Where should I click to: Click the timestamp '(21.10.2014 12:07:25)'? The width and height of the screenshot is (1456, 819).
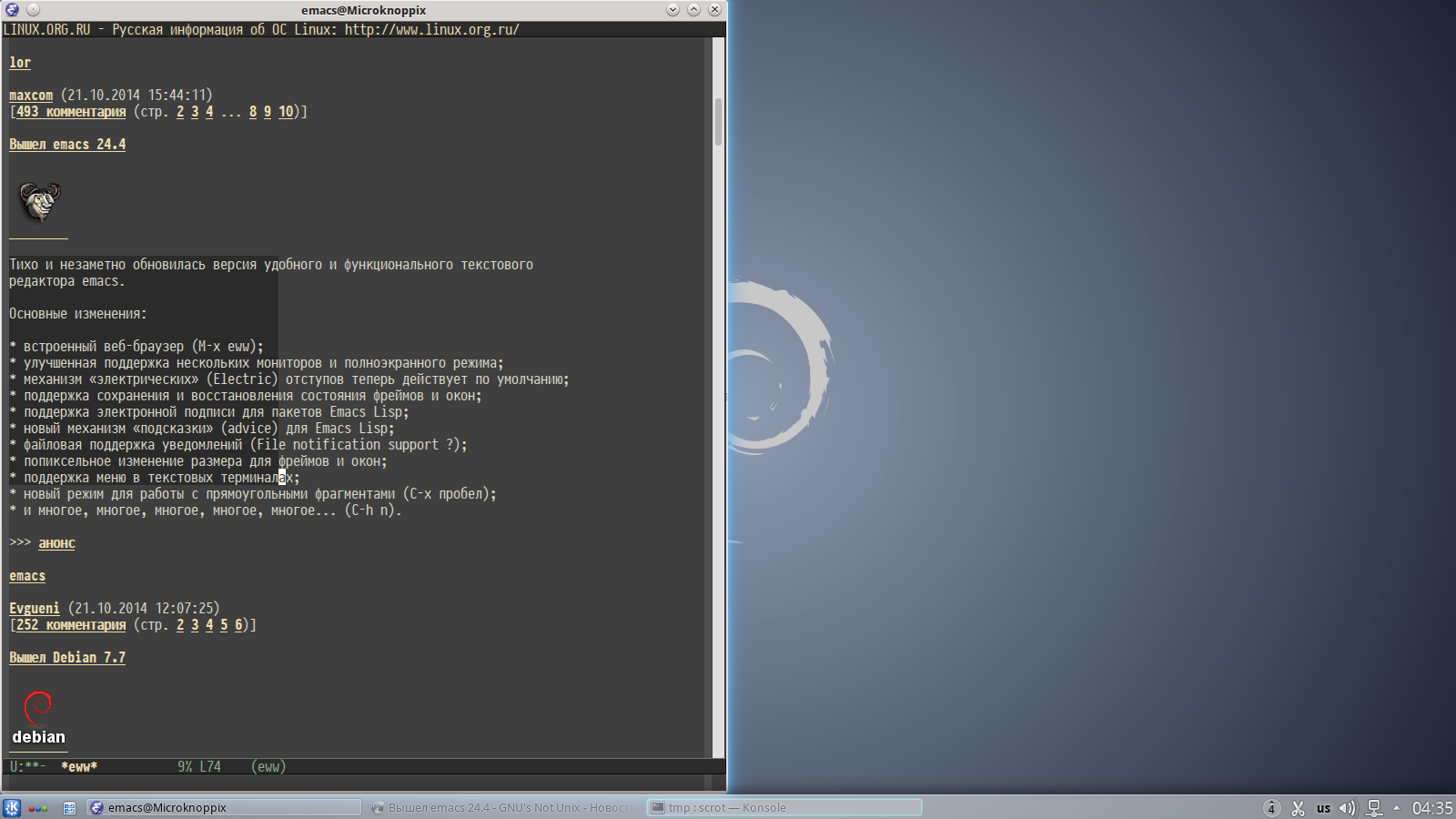click(144, 608)
